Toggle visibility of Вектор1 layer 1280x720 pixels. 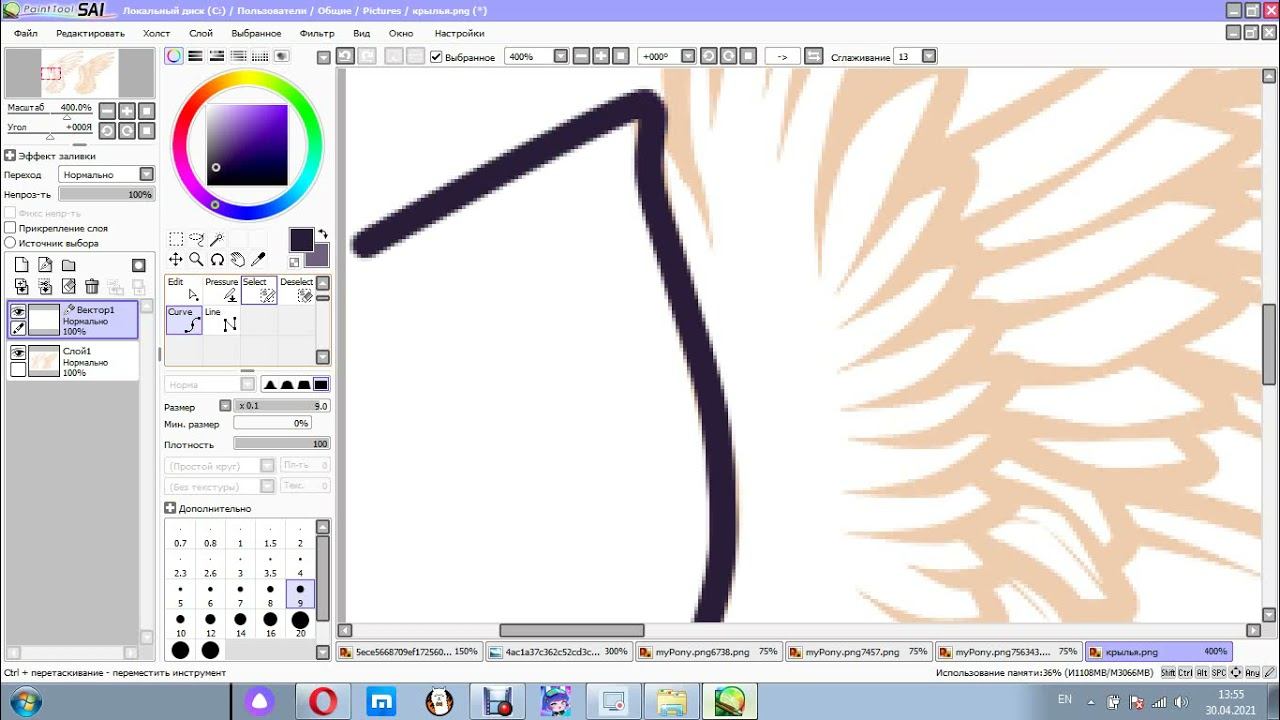click(18, 312)
